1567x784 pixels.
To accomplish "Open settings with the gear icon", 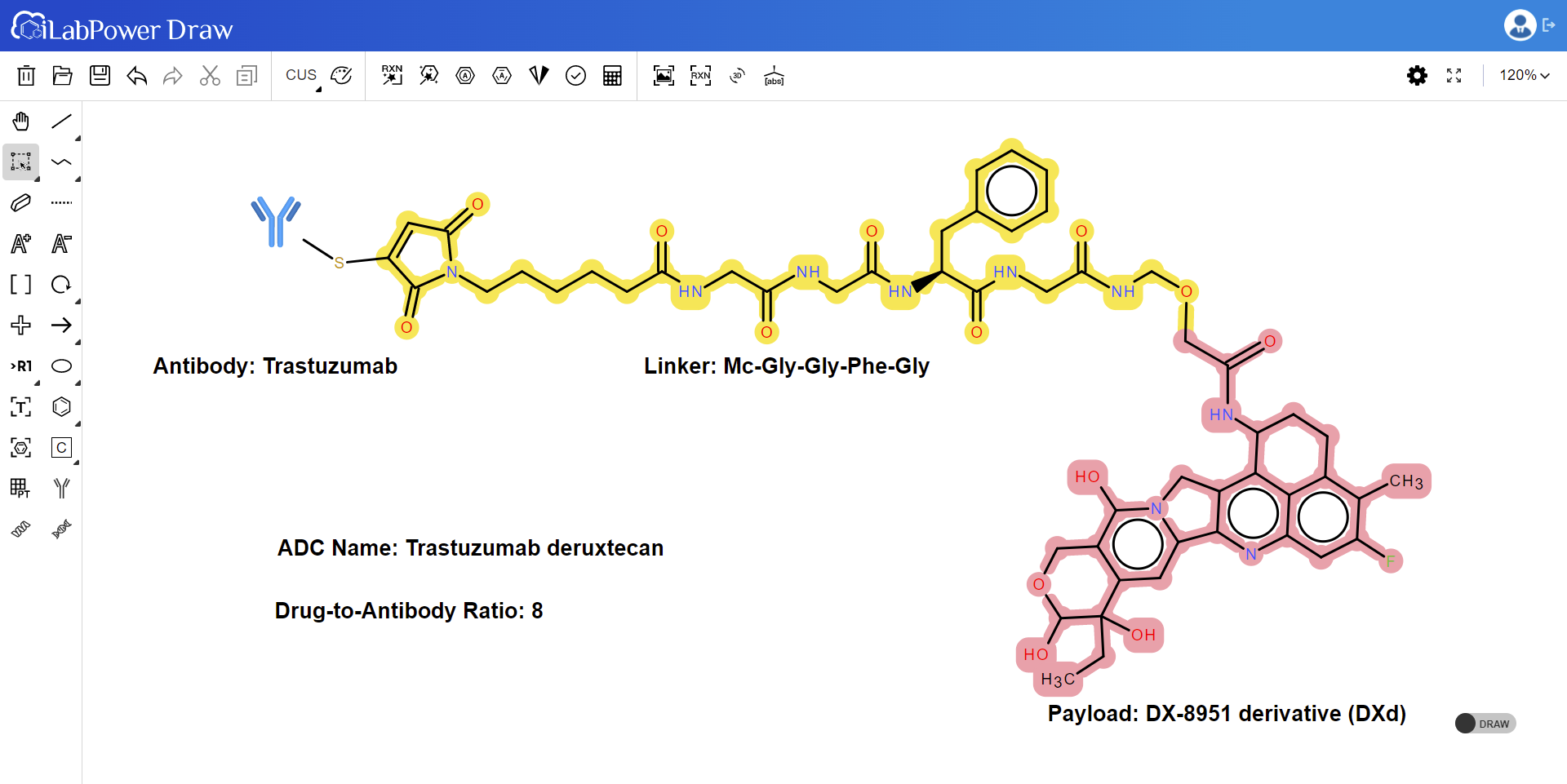I will (x=1417, y=76).
